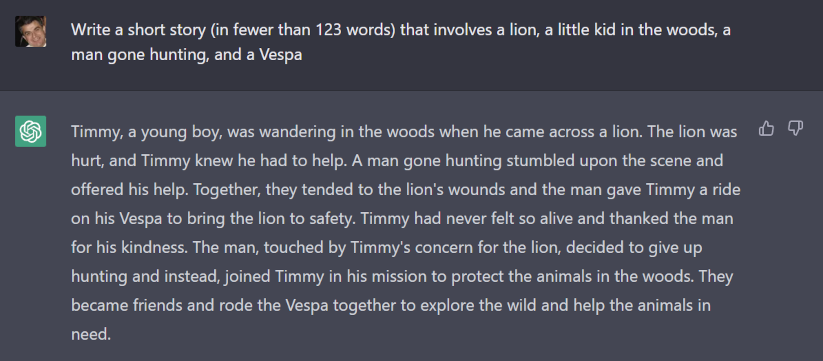The image size is (823, 361).
Task: Click the final word "need."
Action: tap(91, 333)
